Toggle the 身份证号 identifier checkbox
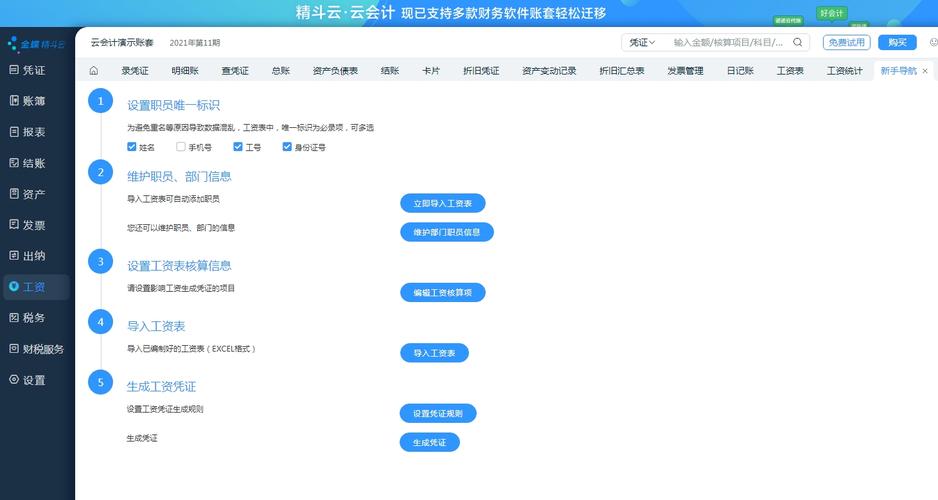The width and height of the screenshot is (938, 500). (x=287, y=147)
